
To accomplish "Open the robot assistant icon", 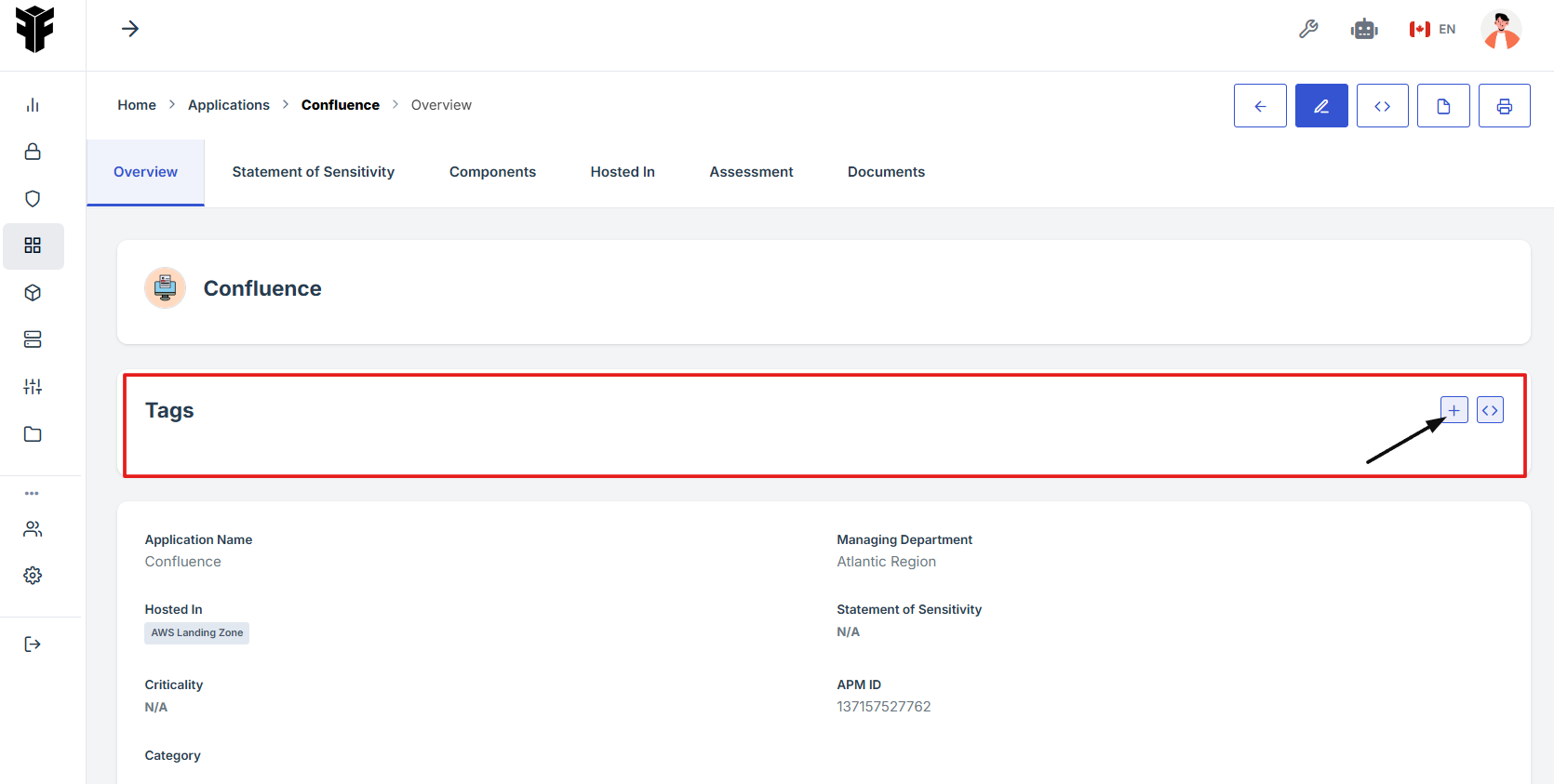I will pyautogui.click(x=1364, y=29).
